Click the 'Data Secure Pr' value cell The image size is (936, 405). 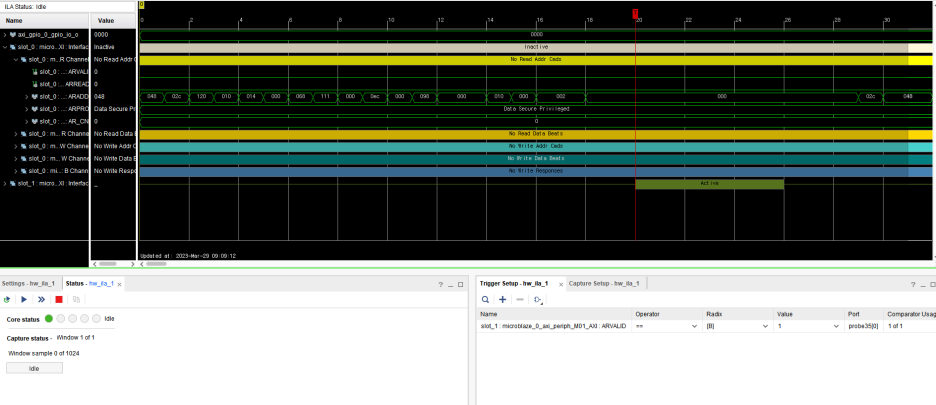113,109
